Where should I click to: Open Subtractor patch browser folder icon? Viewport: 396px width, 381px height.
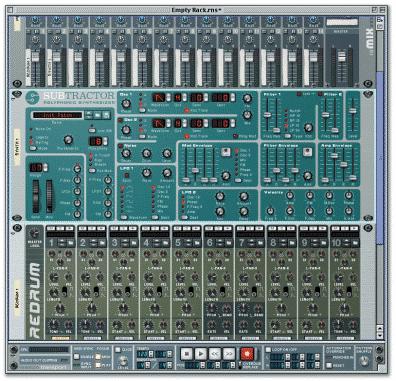click(x=98, y=115)
